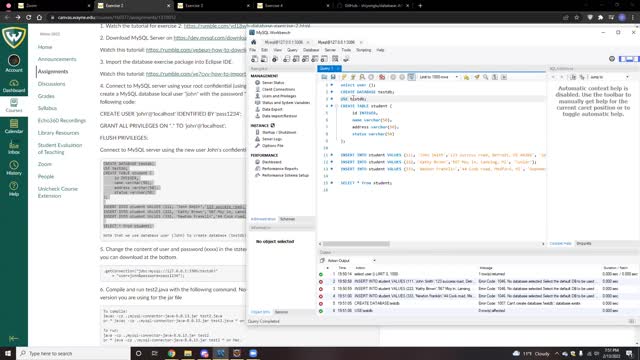Open exercise 2 tutorial rumble link
The height and width of the screenshot is (360, 640).
[247, 26]
